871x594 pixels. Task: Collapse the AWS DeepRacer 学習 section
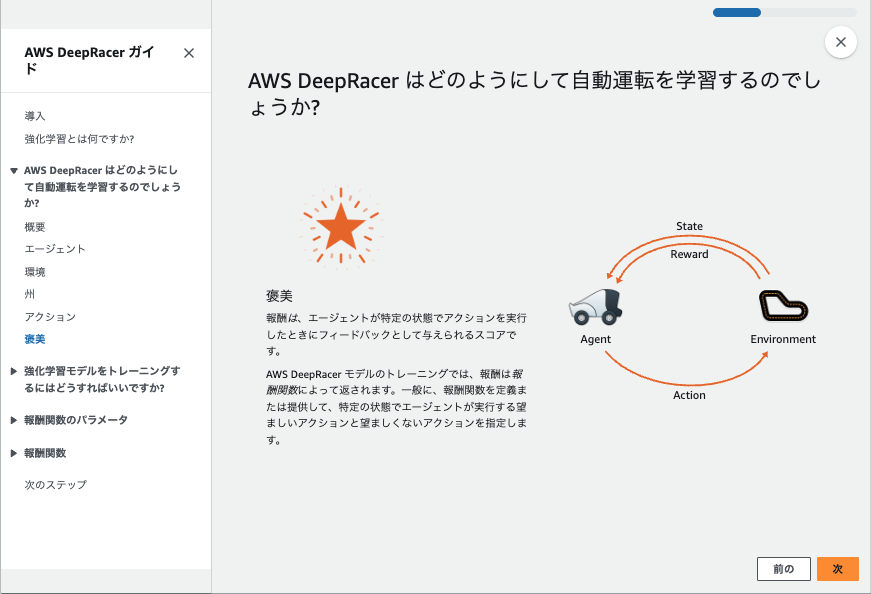click(x=97, y=186)
